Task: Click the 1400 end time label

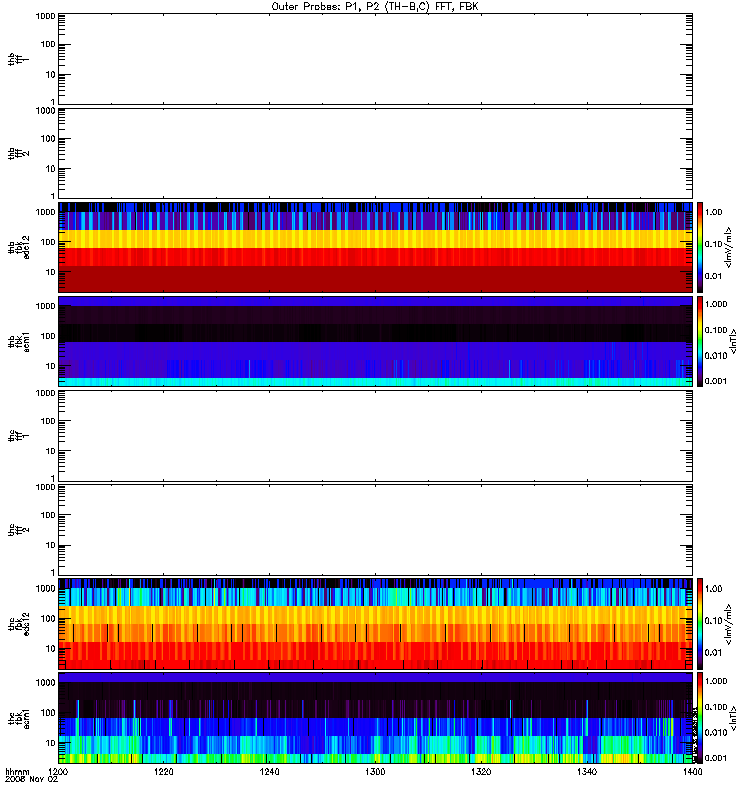Action: click(x=692, y=772)
